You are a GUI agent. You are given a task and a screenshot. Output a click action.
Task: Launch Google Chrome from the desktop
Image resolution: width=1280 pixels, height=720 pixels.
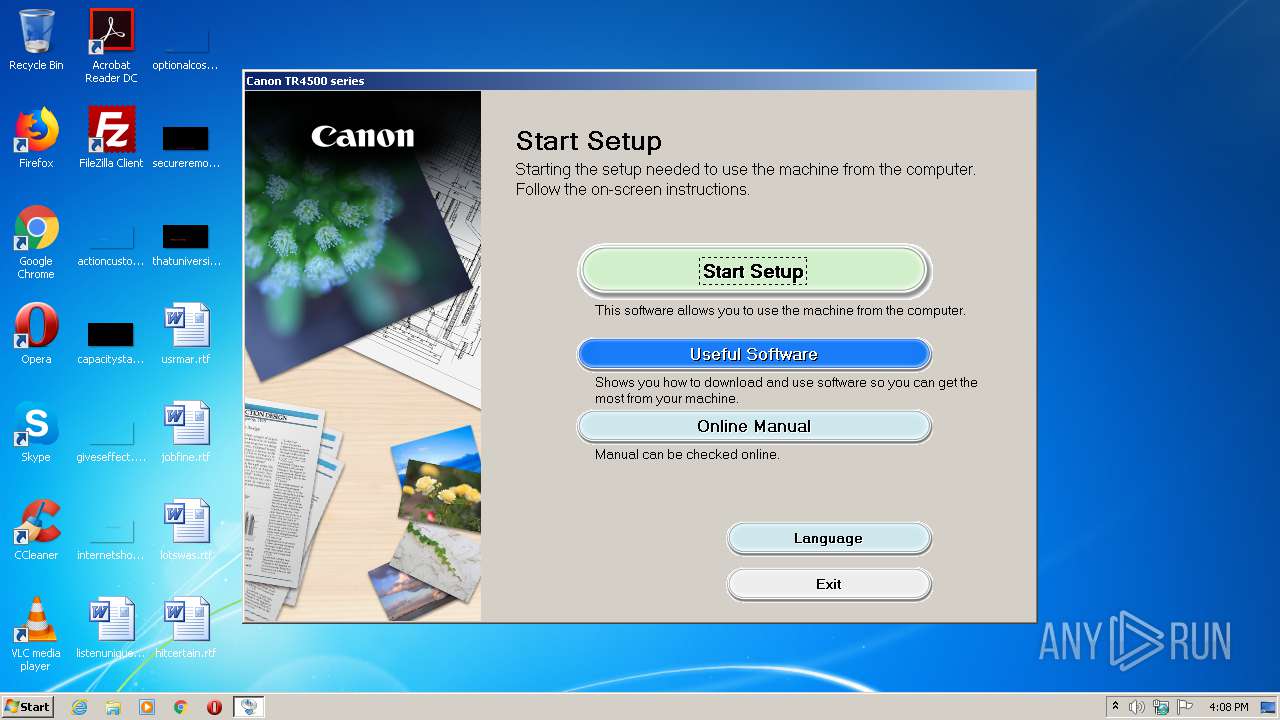click(x=36, y=243)
